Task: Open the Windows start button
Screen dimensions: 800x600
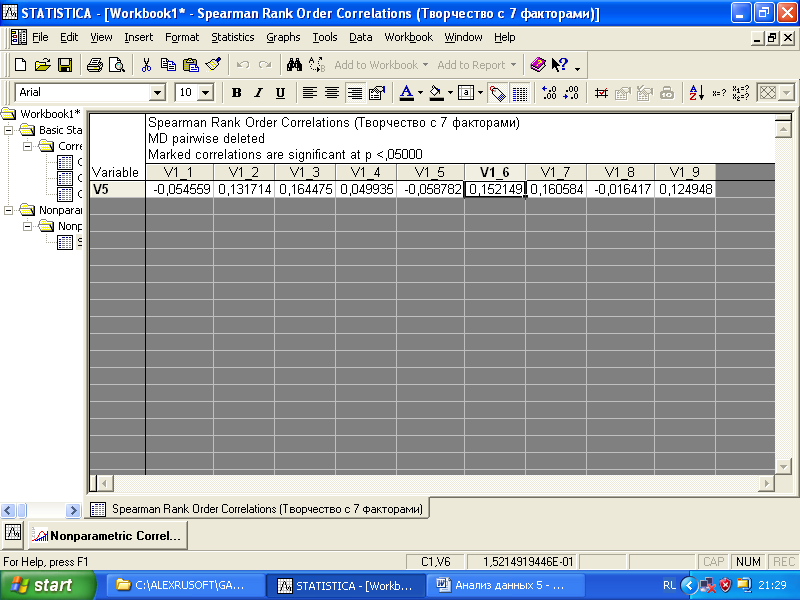Action: 48,585
